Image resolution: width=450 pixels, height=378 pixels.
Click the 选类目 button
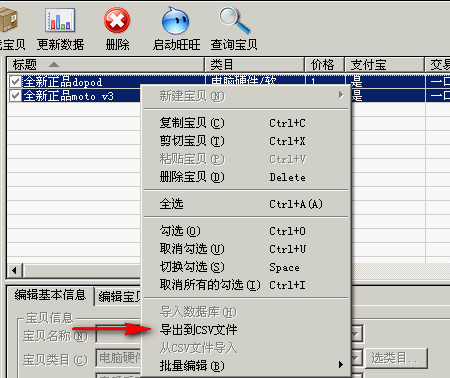(396, 359)
